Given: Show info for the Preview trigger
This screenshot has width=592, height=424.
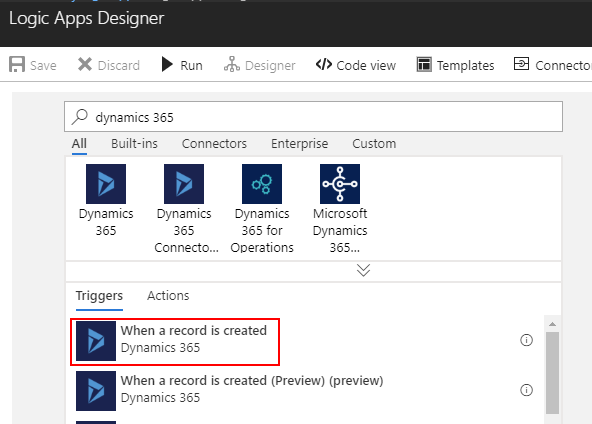Looking at the screenshot, I should pos(526,390).
